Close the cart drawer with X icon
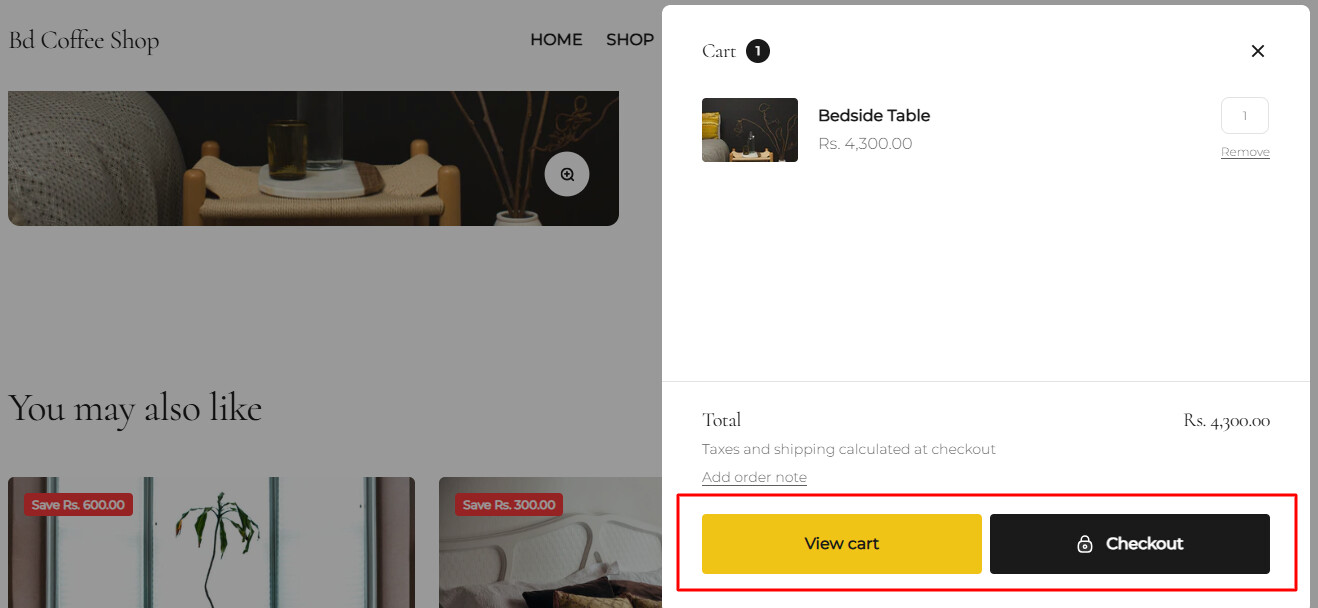This screenshot has width=1318, height=608. pyautogui.click(x=1258, y=51)
